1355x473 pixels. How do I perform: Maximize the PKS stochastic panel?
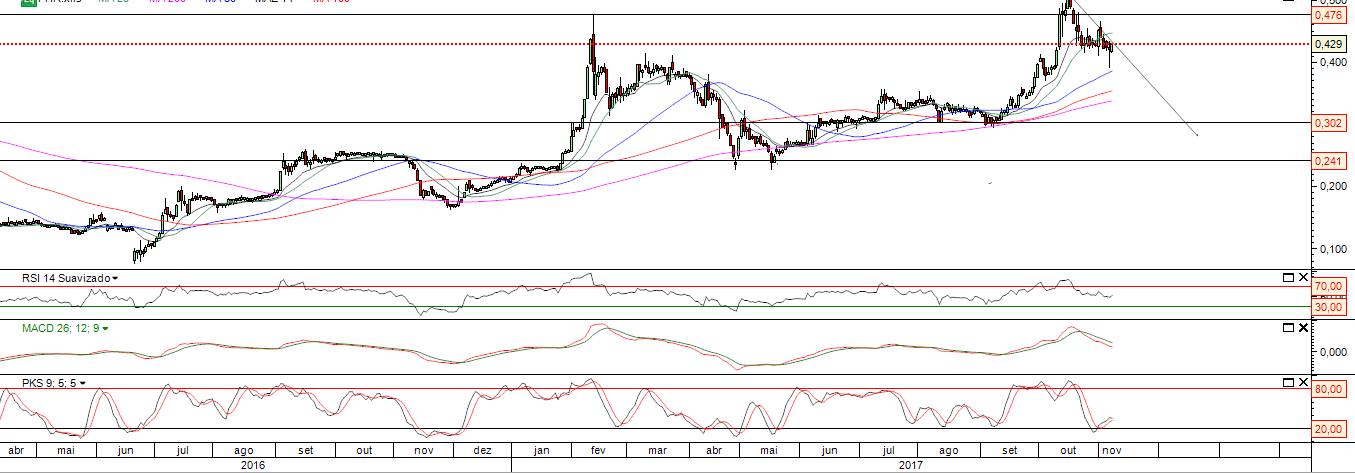[x=1288, y=382]
